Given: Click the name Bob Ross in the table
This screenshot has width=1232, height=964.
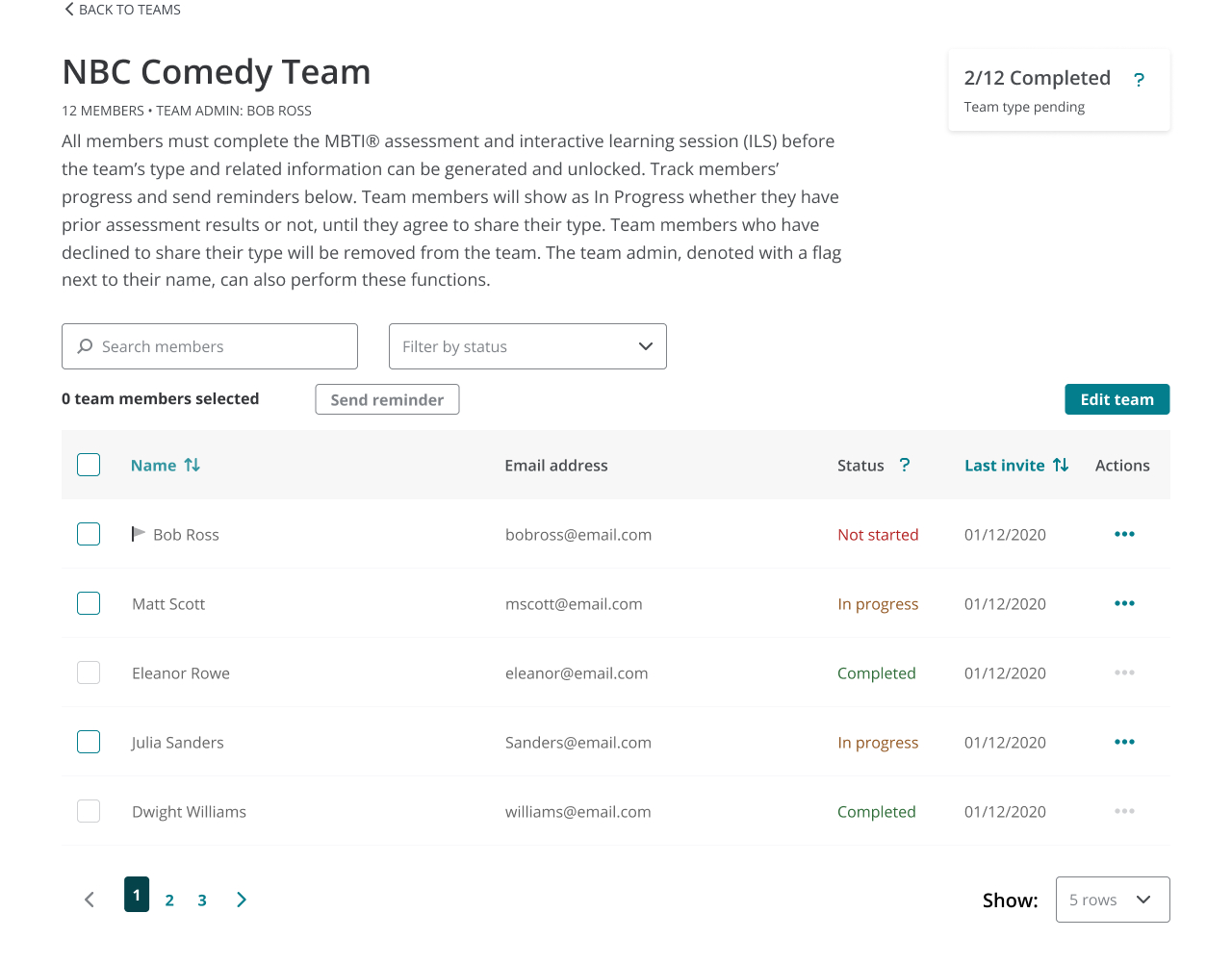Looking at the screenshot, I should (186, 534).
